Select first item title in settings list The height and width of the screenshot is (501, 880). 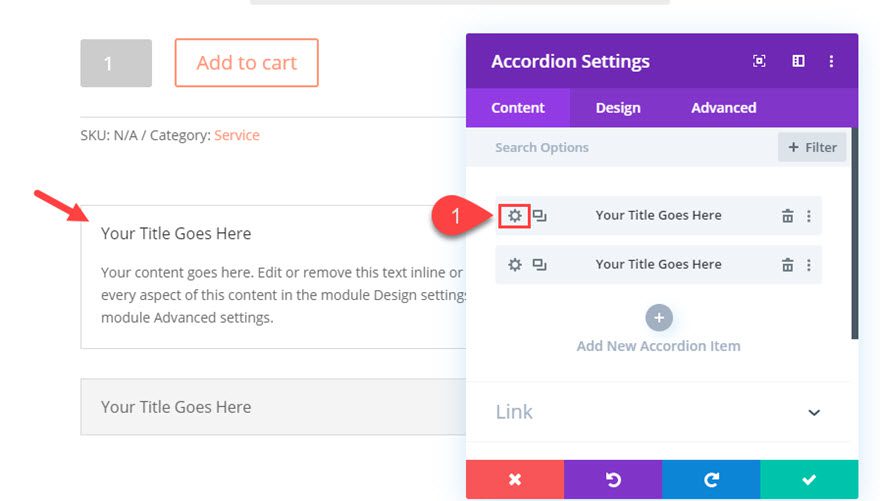658,215
